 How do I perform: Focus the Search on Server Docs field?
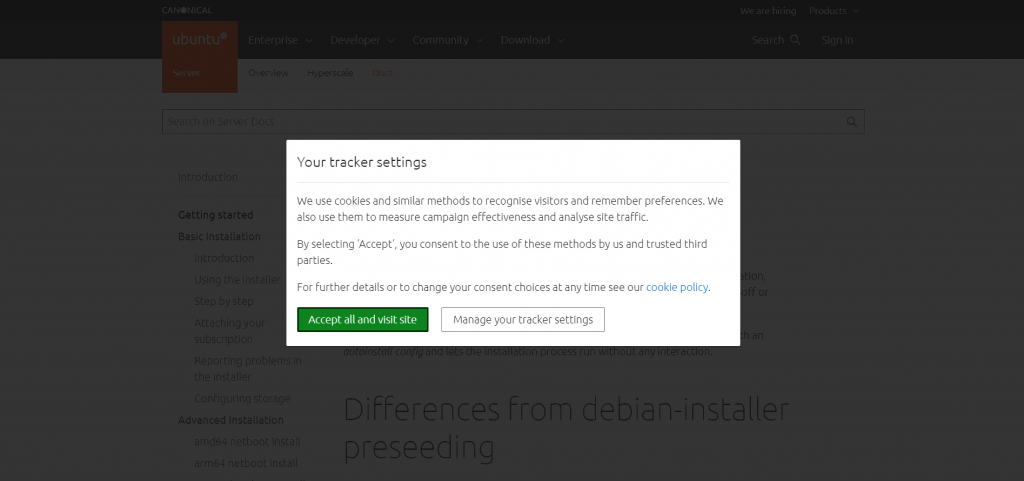(x=500, y=122)
